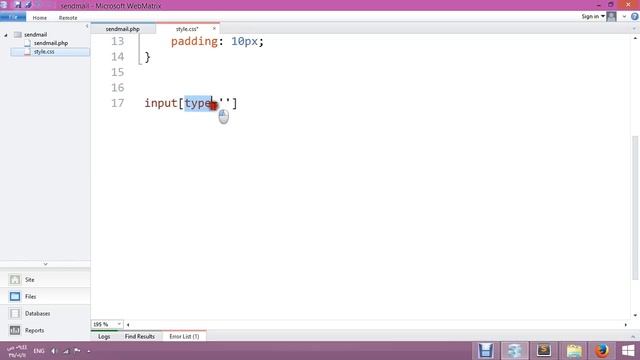Open the Find Results tab
The height and width of the screenshot is (360, 640).
(x=140, y=336)
